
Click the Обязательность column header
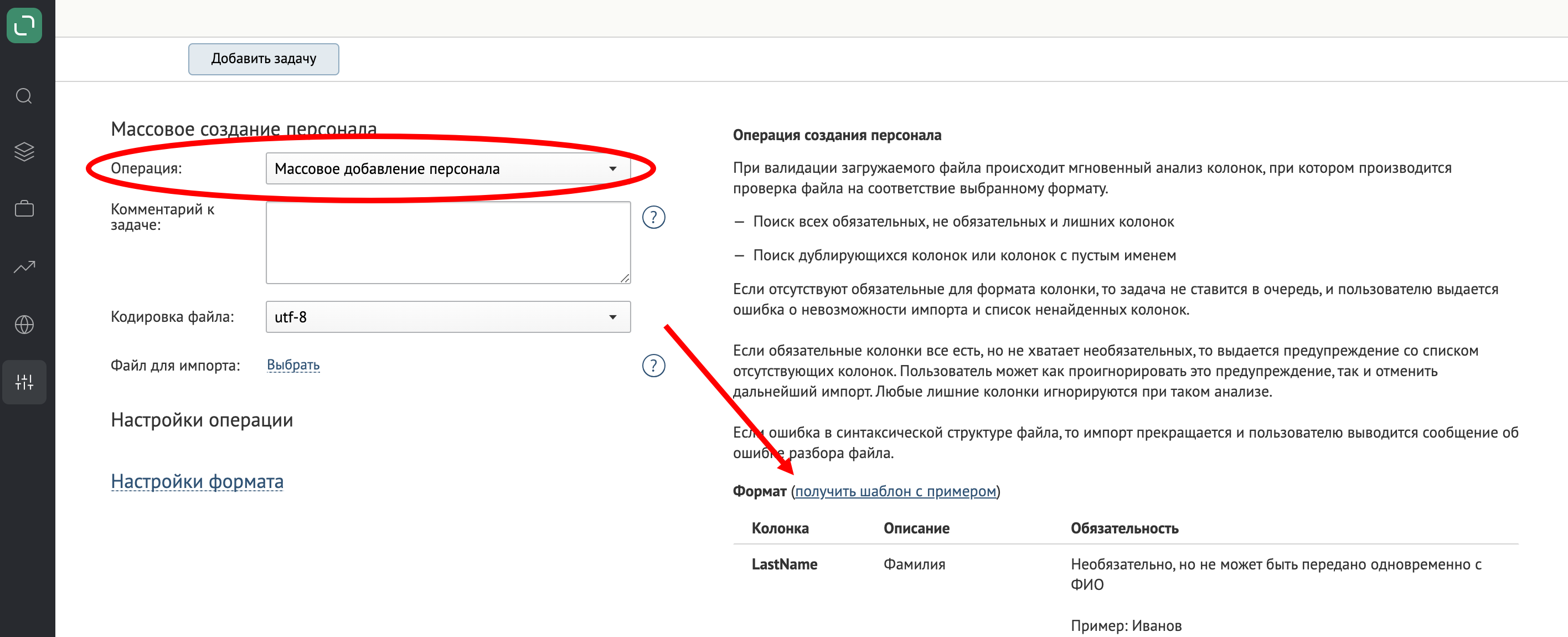pyautogui.click(x=1125, y=528)
